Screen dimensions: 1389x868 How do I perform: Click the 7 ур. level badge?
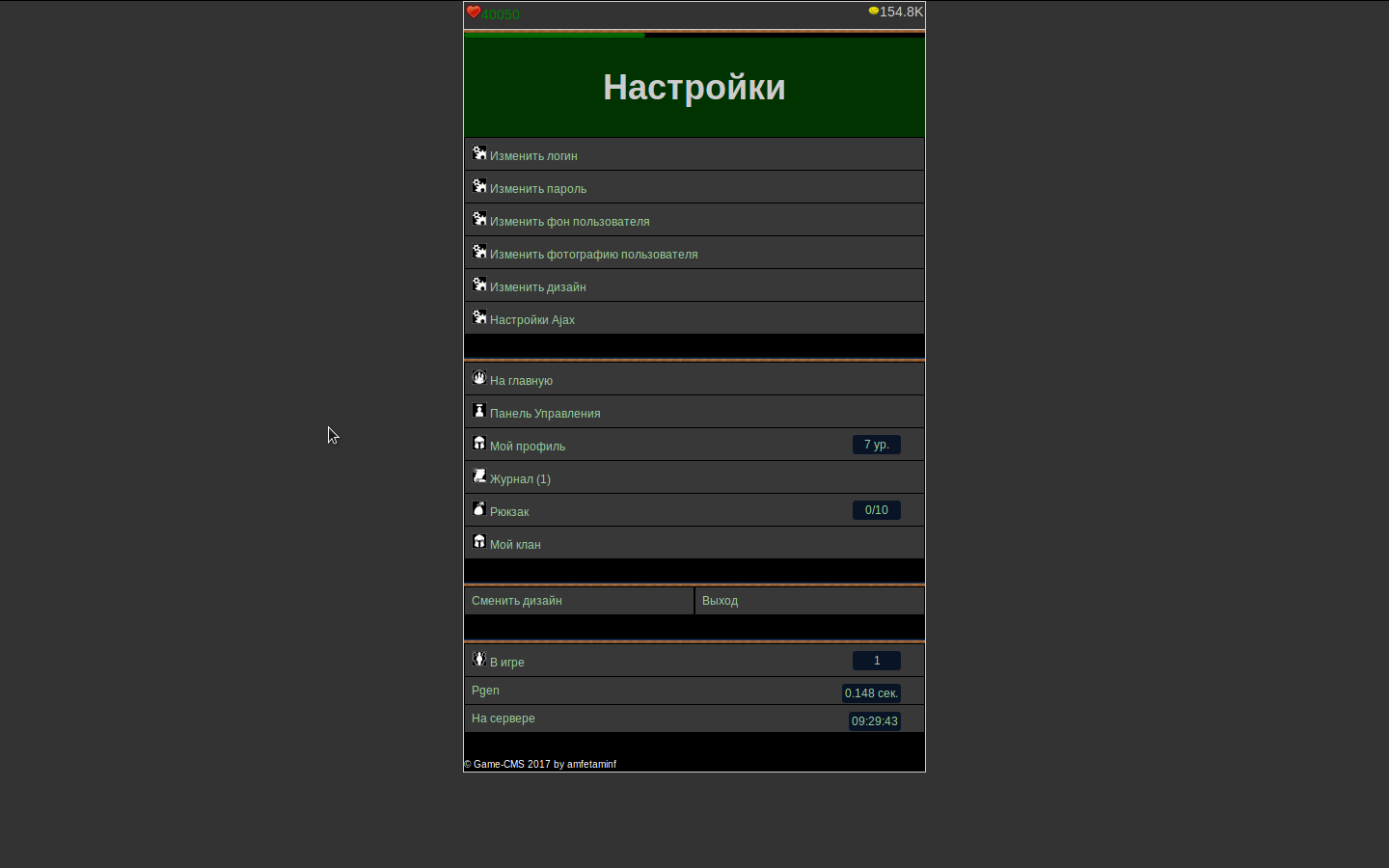pyautogui.click(x=876, y=445)
